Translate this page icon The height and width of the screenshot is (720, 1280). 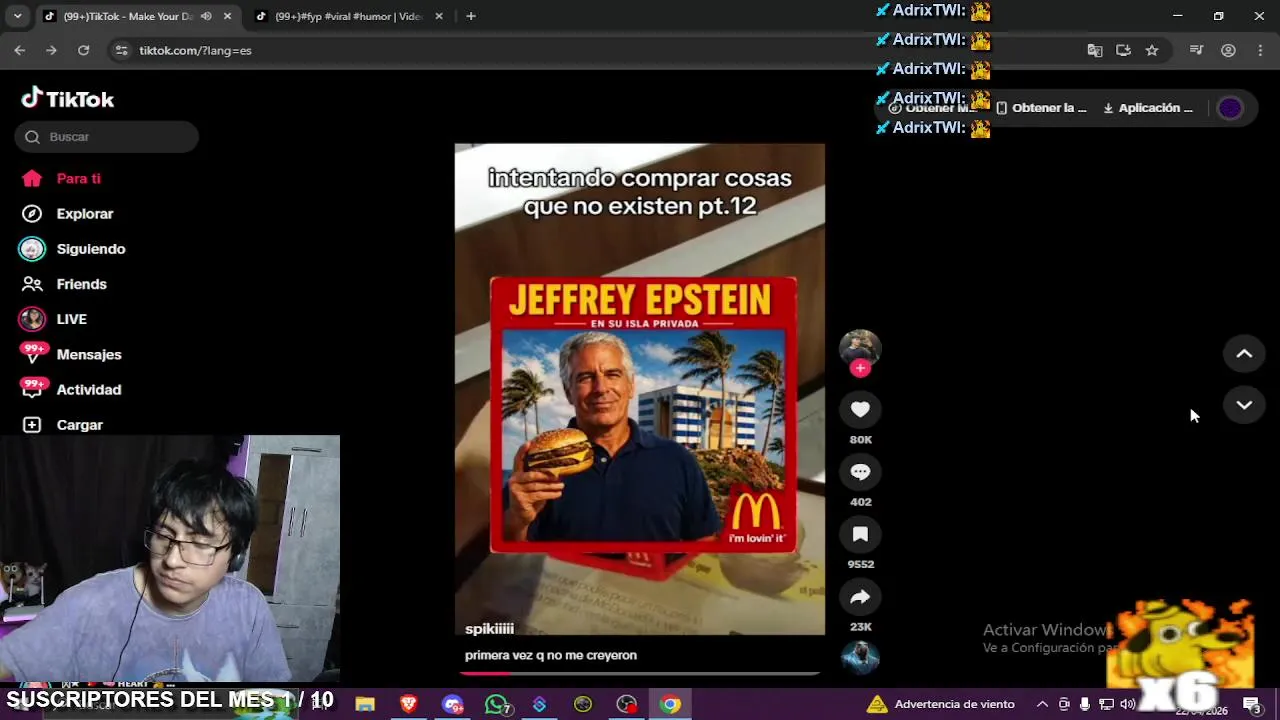point(1095,50)
